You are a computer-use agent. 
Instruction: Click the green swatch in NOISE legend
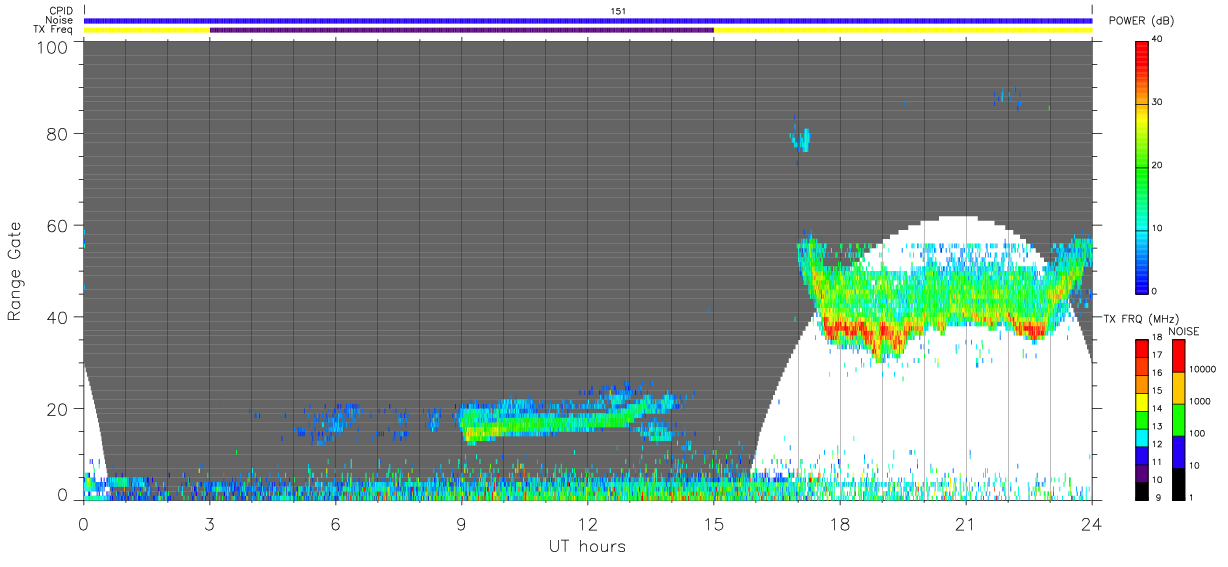click(x=1177, y=419)
